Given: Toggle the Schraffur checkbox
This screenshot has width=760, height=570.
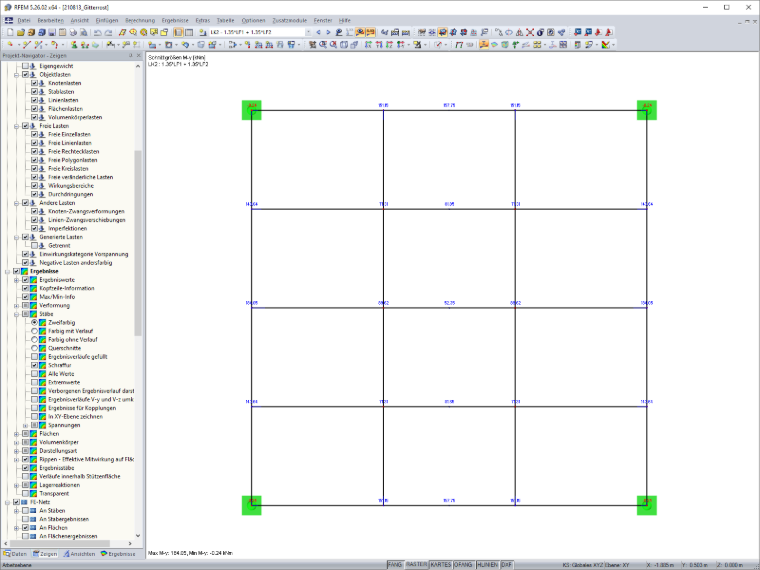Looking at the screenshot, I should [x=34, y=365].
